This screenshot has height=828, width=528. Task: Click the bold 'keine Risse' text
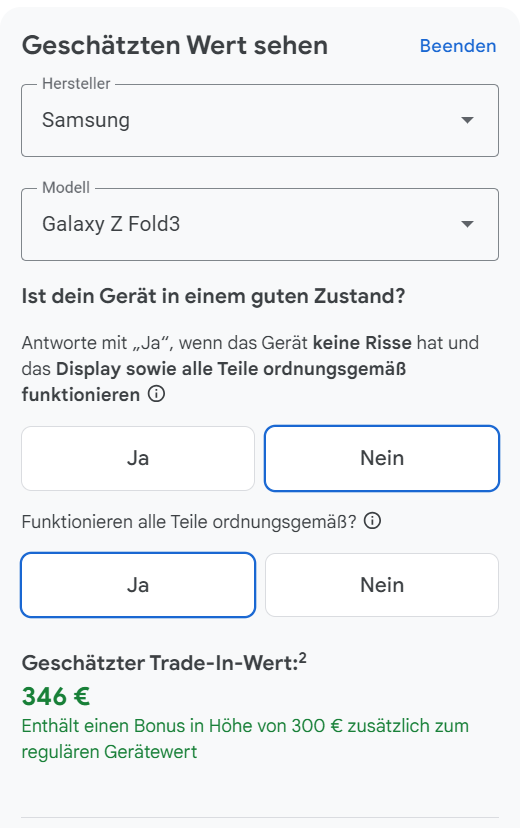(x=362, y=343)
